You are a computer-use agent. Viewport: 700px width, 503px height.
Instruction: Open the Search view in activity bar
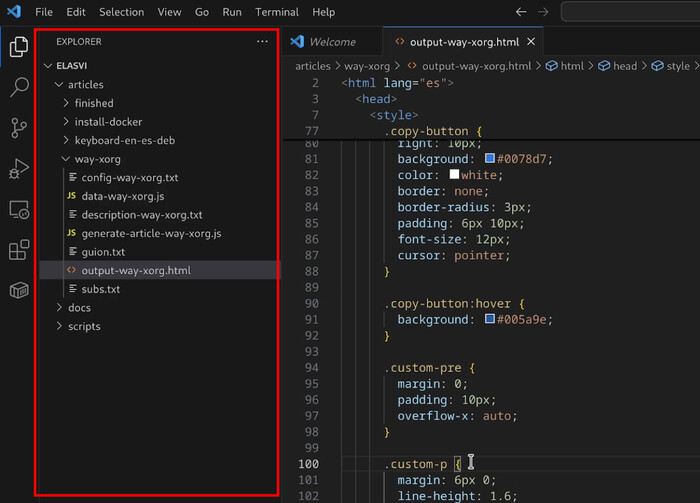click(x=19, y=87)
